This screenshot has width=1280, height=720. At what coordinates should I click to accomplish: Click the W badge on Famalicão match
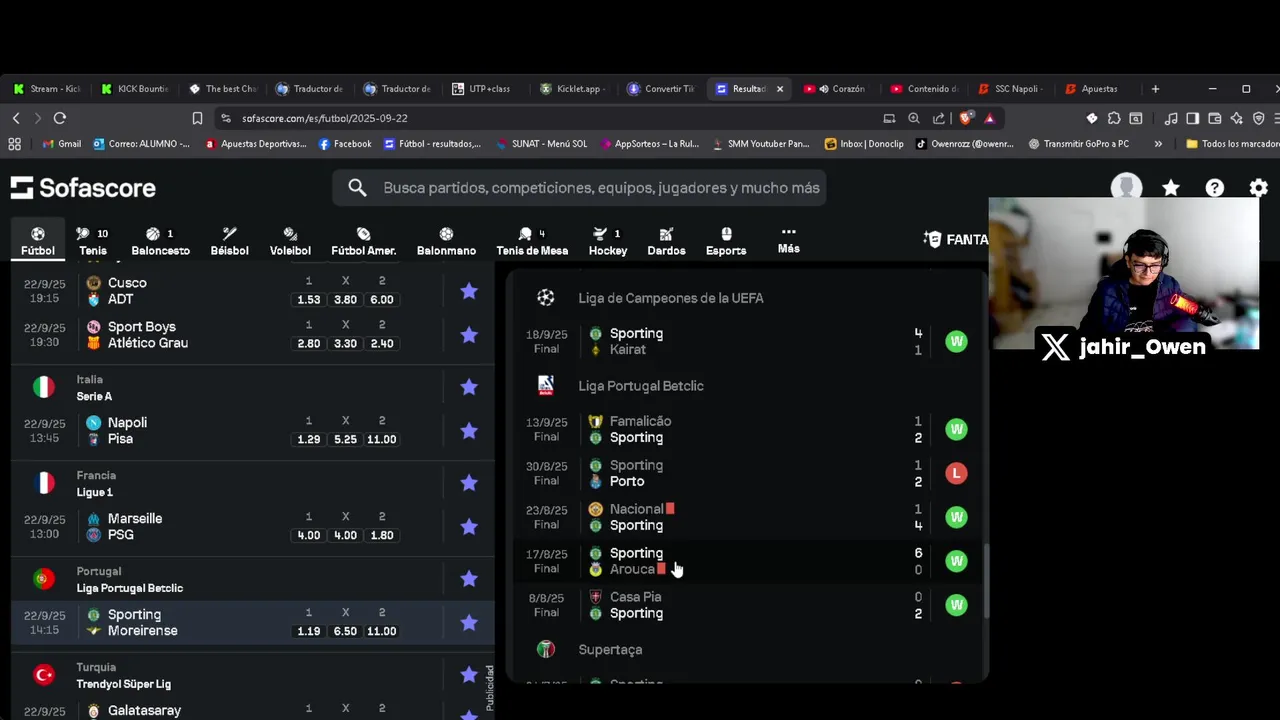click(x=956, y=429)
